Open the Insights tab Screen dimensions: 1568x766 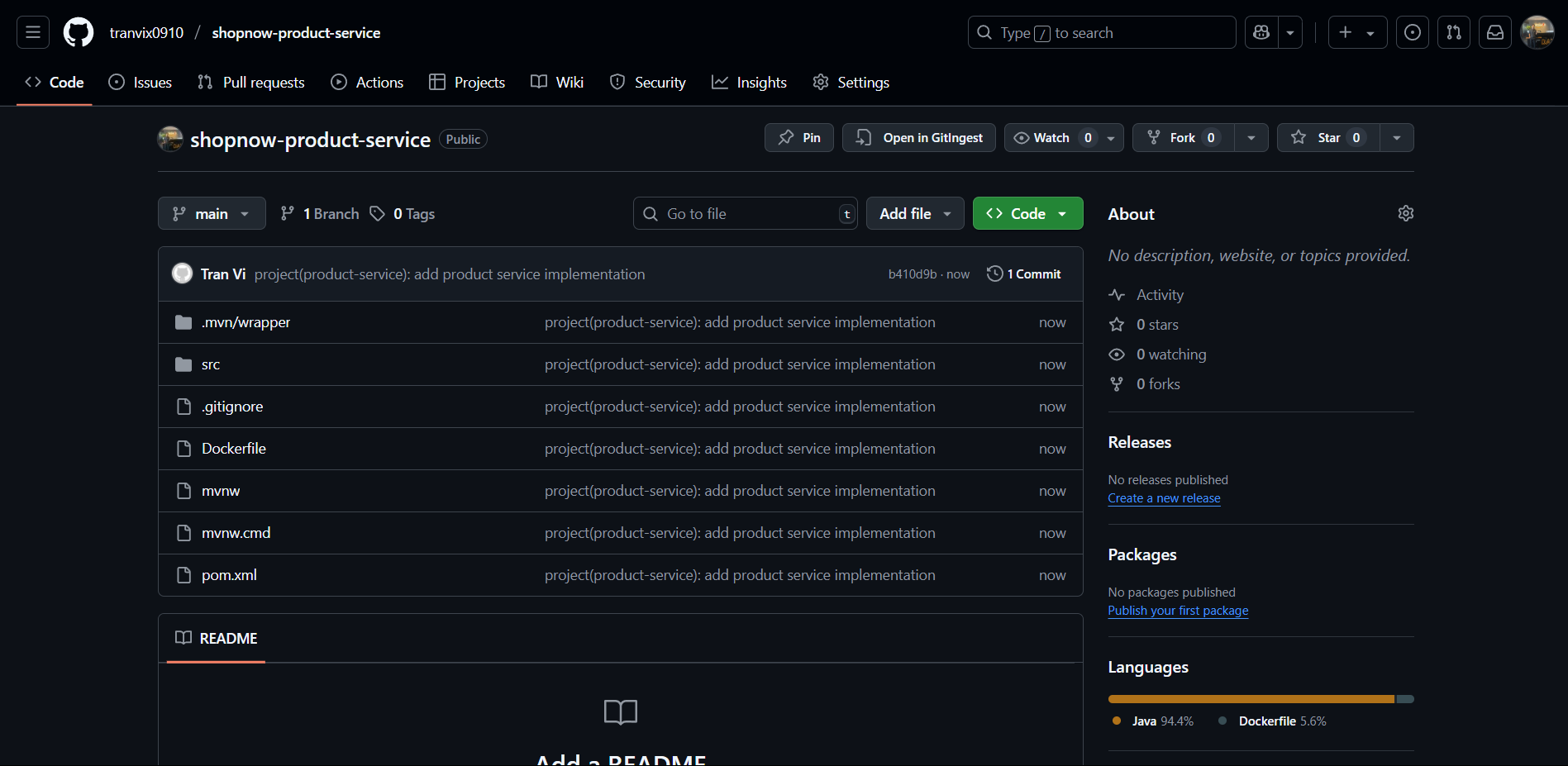coord(749,82)
